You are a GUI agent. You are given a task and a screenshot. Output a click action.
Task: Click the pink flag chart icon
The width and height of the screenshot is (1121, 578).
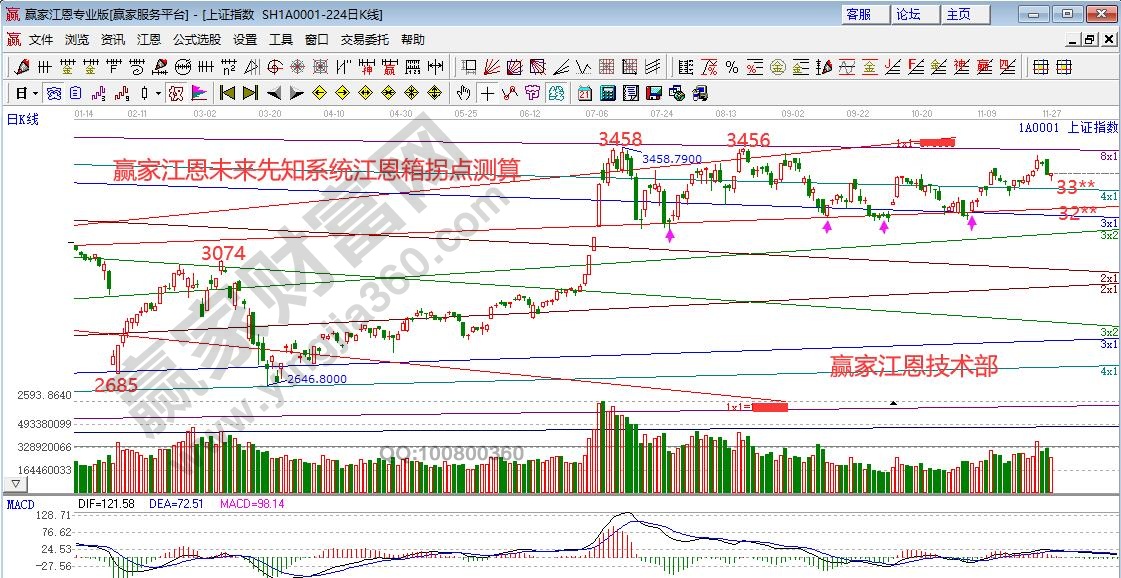coord(199,93)
